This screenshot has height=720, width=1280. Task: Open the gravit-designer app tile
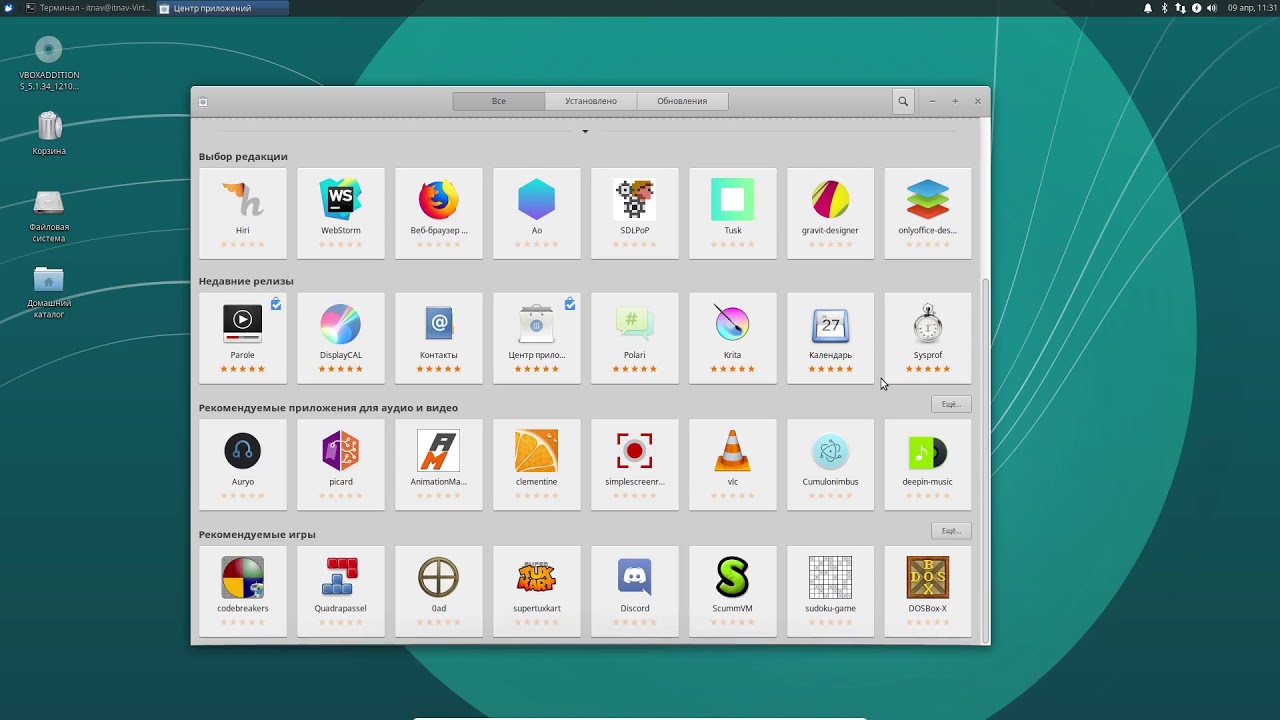point(831,213)
